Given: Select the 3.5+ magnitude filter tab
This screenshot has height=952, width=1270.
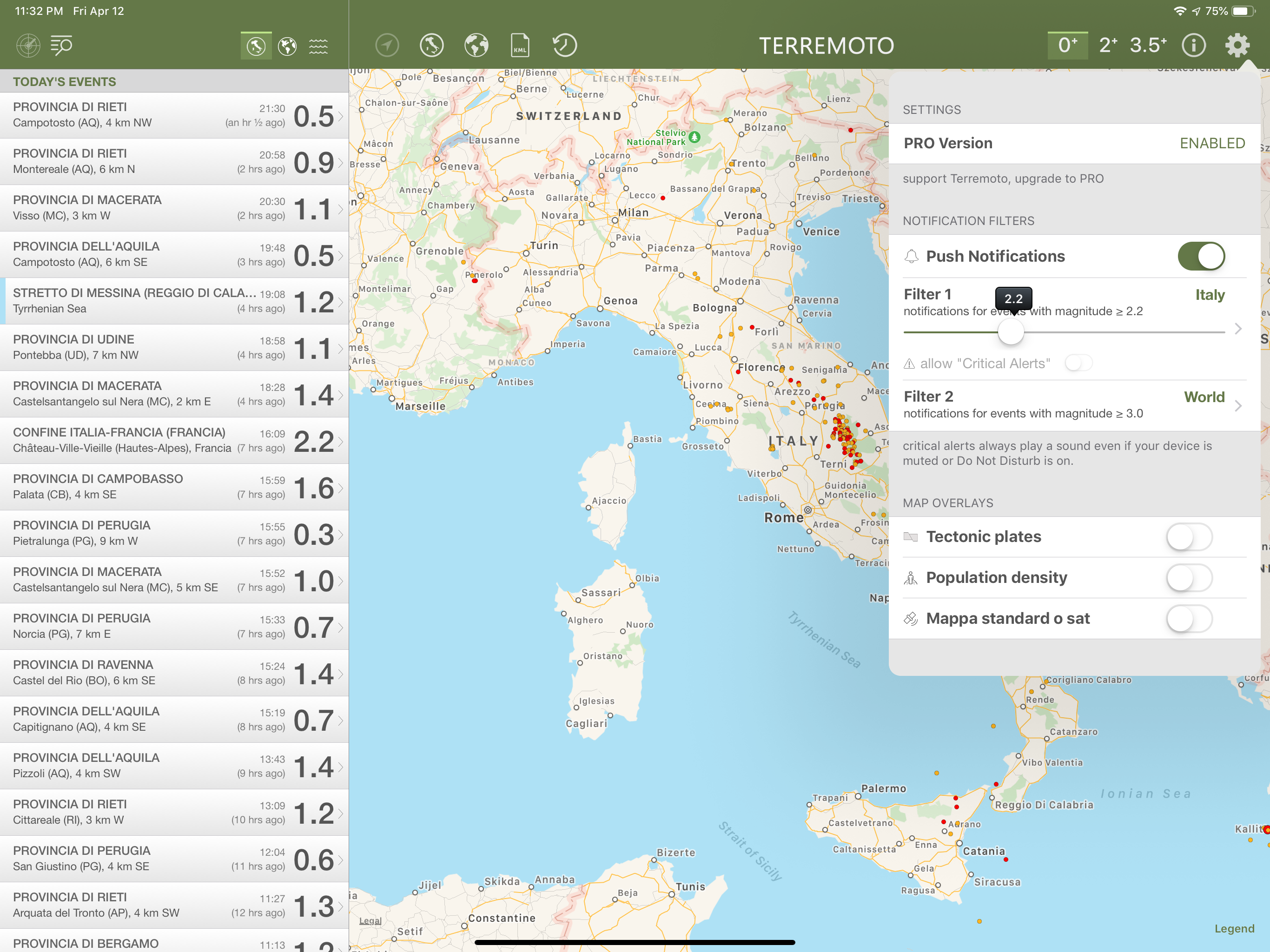Looking at the screenshot, I should tap(1148, 46).
